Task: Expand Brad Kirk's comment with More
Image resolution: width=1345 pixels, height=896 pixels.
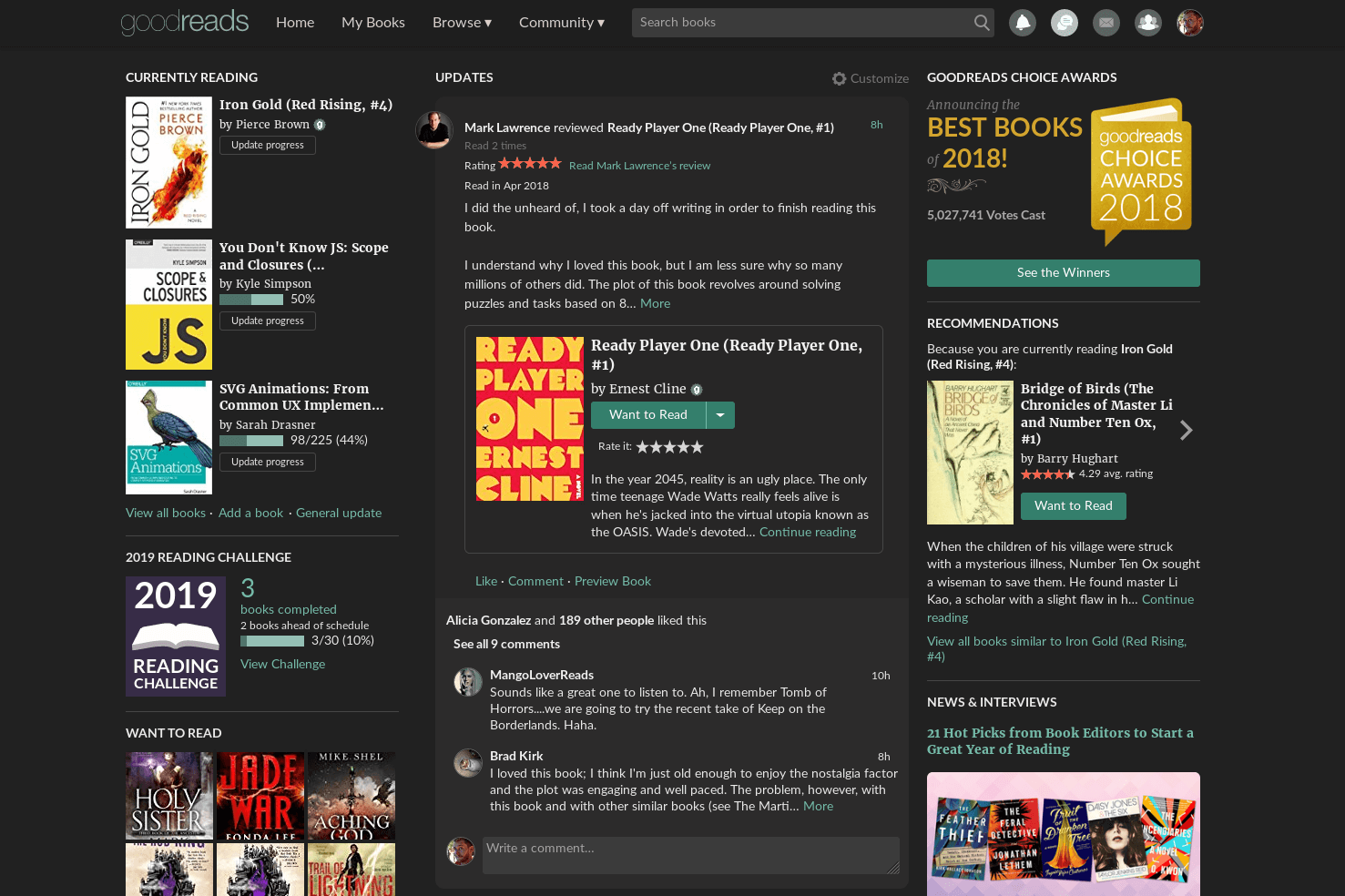Action: click(x=818, y=807)
